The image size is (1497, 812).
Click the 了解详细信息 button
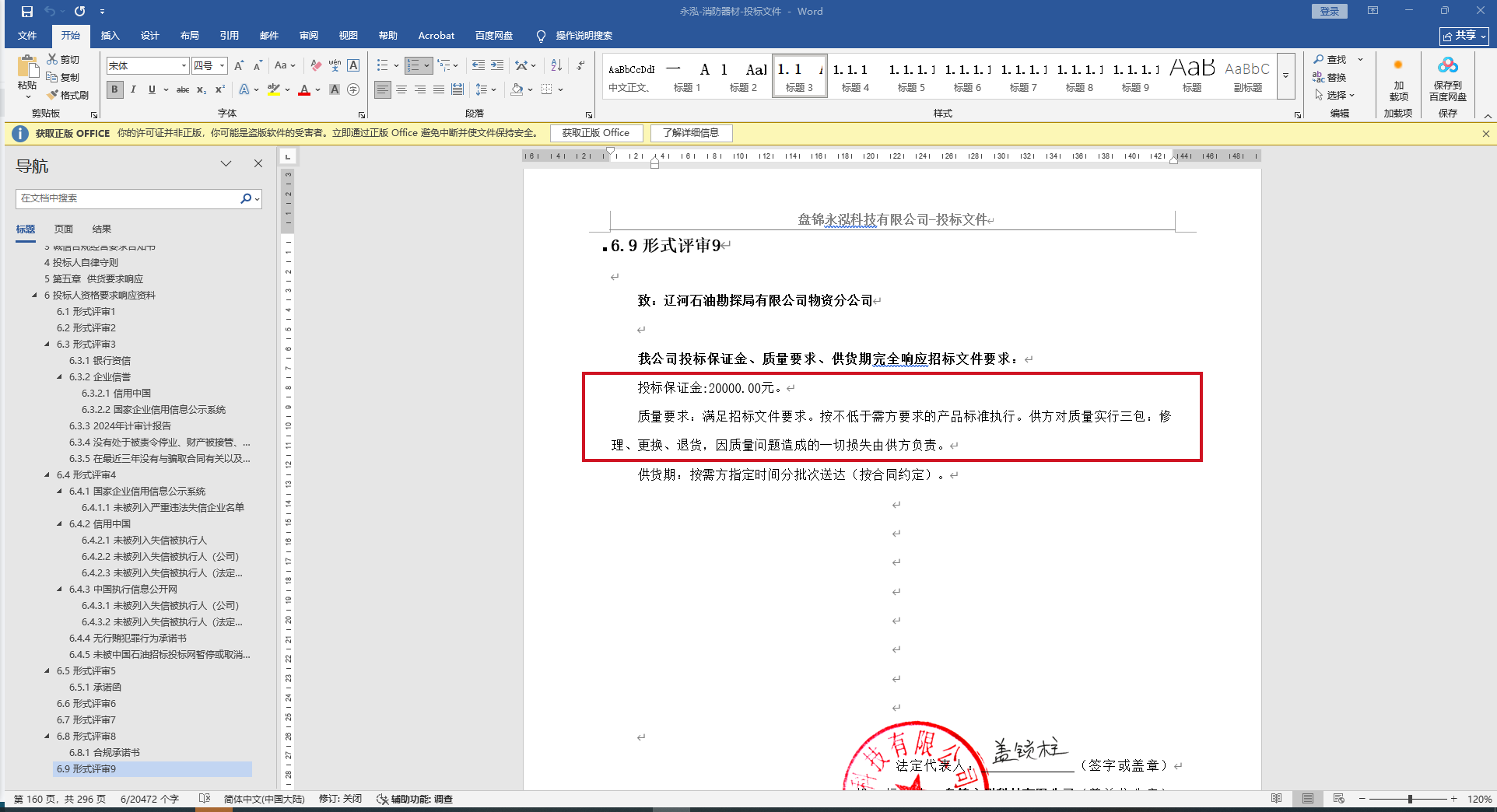(691, 133)
